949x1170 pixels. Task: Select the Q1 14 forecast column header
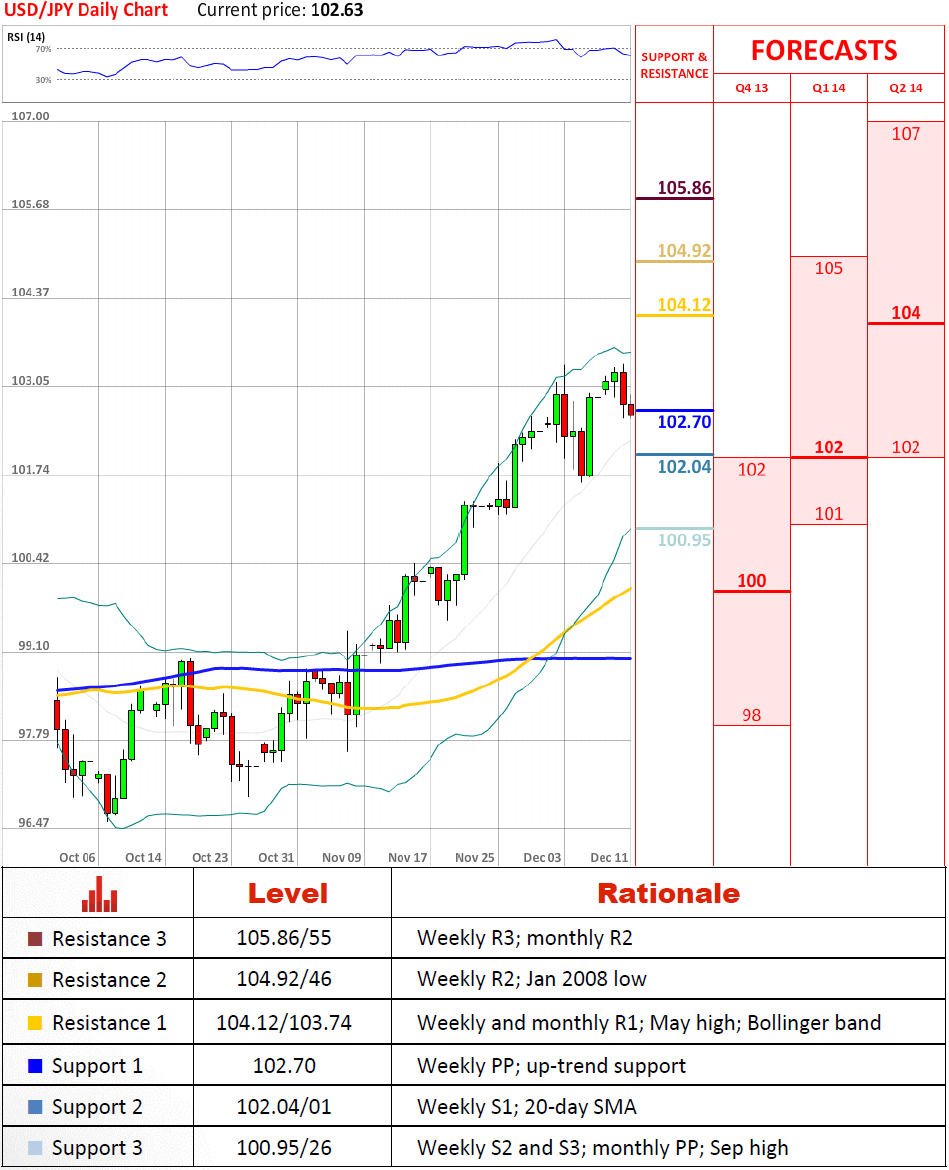[x=829, y=88]
